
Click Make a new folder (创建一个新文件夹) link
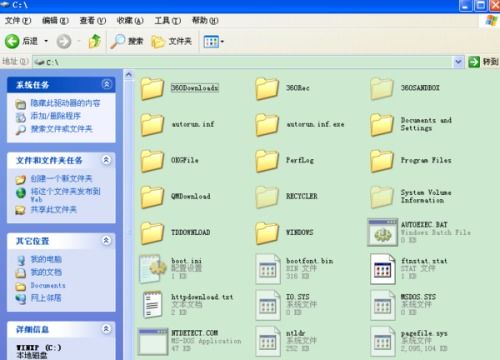click(x=61, y=178)
